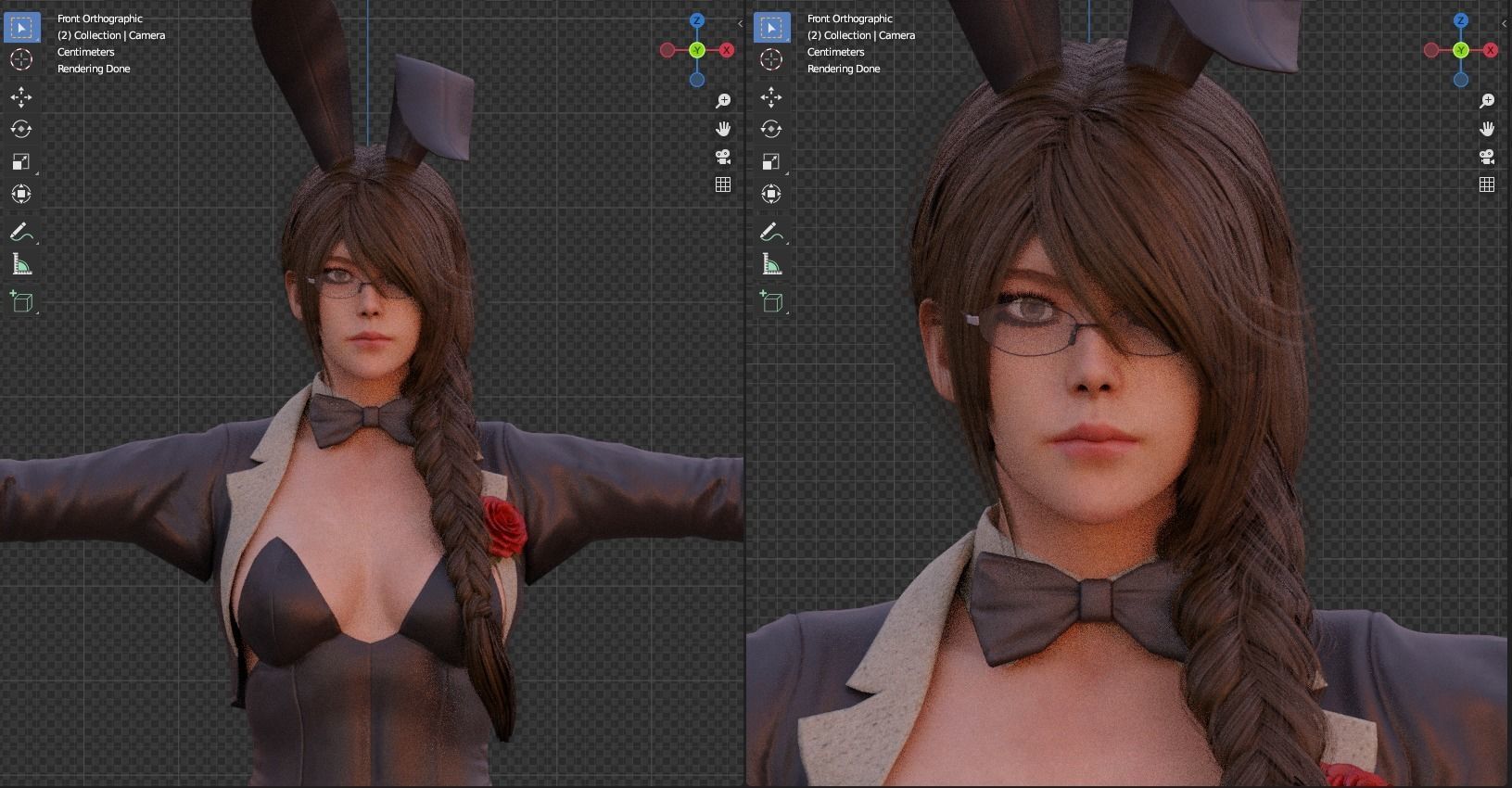Click the Pan hand icon in left viewport
Image resolution: width=1512 pixels, height=788 pixels.
(x=723, y=129)
